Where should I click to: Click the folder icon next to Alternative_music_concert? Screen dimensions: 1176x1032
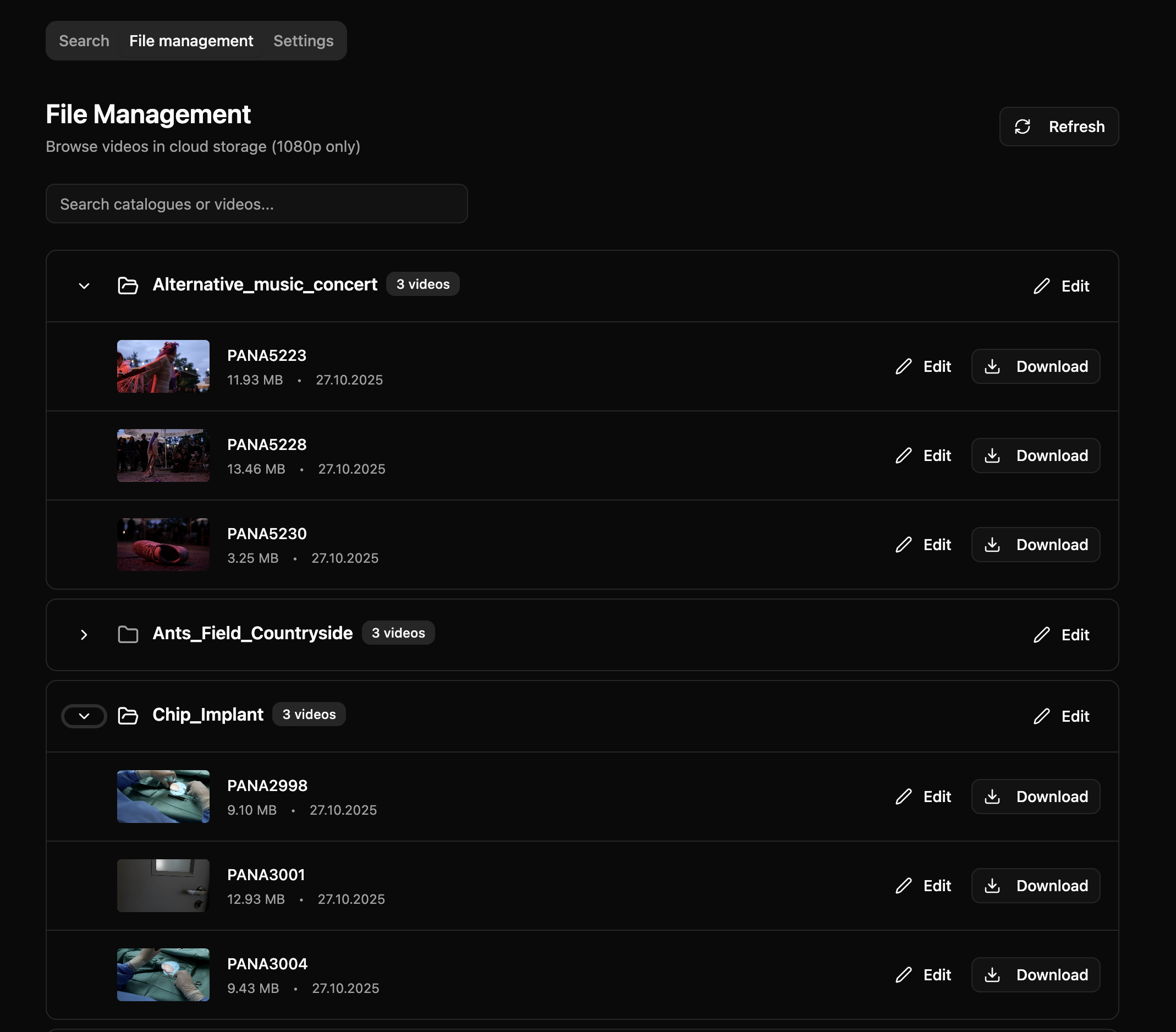[128, 286]
